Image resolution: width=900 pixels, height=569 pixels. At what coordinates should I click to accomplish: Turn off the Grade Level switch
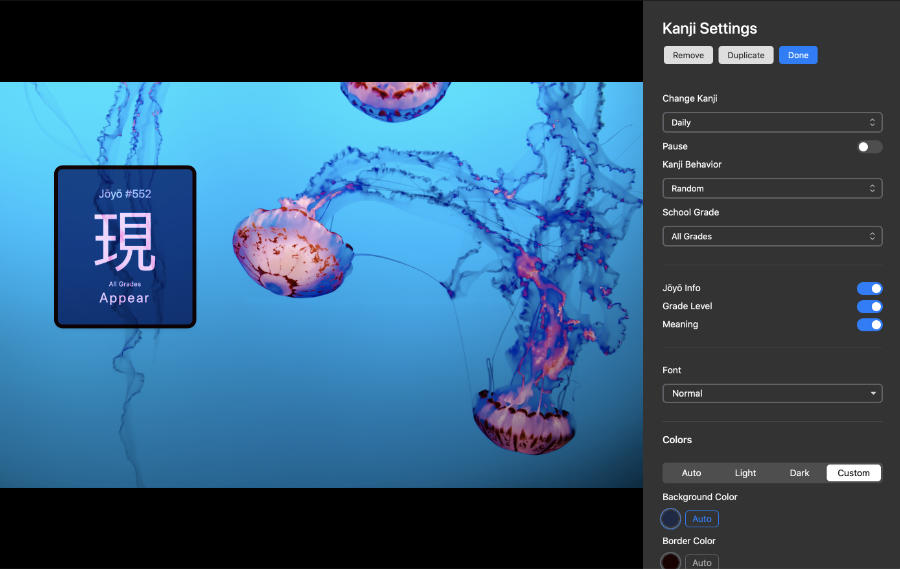[x=869, y=307]
